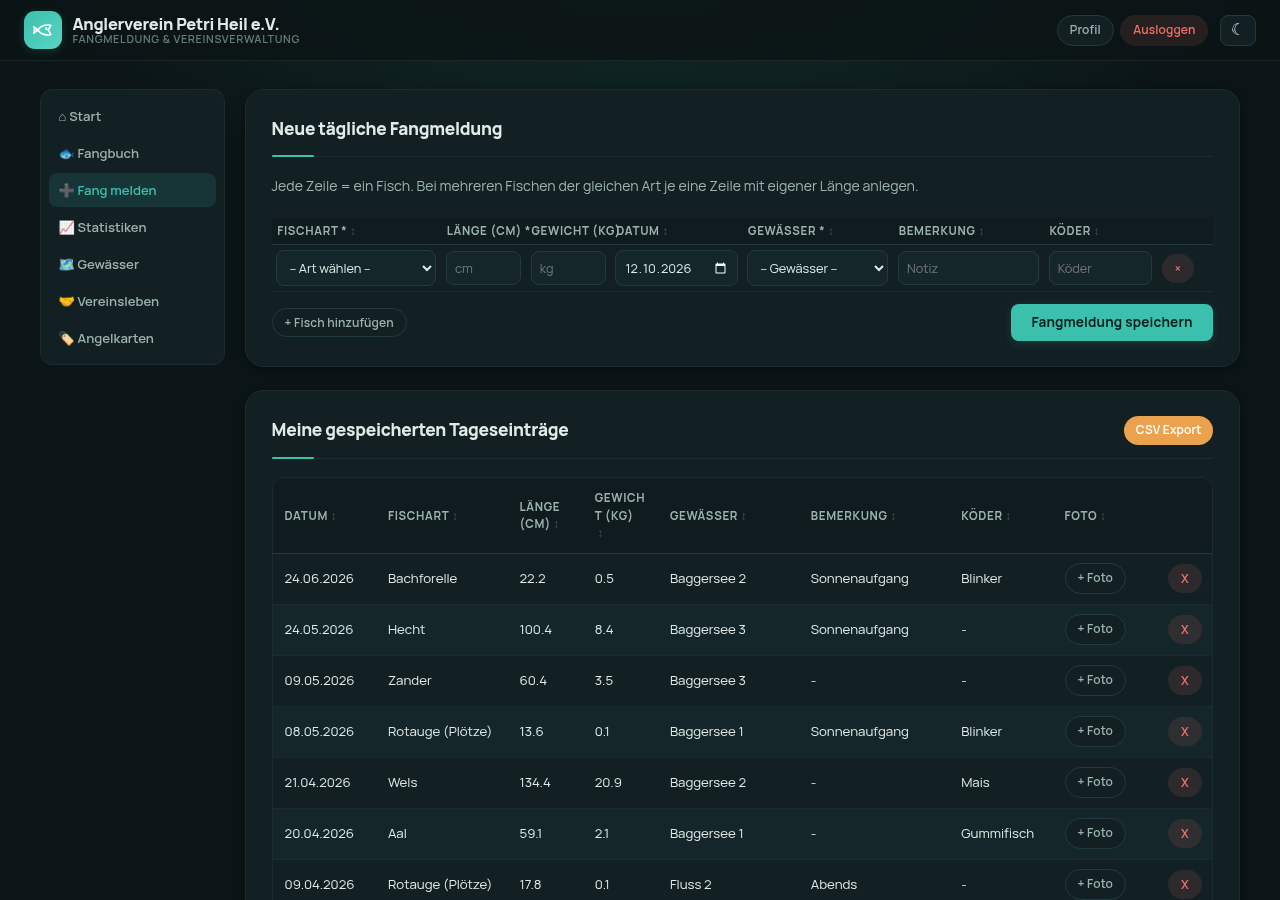Open Fangbuch from the sidebar
This screenshot has width=1280, height=900.
pos(132,153)
